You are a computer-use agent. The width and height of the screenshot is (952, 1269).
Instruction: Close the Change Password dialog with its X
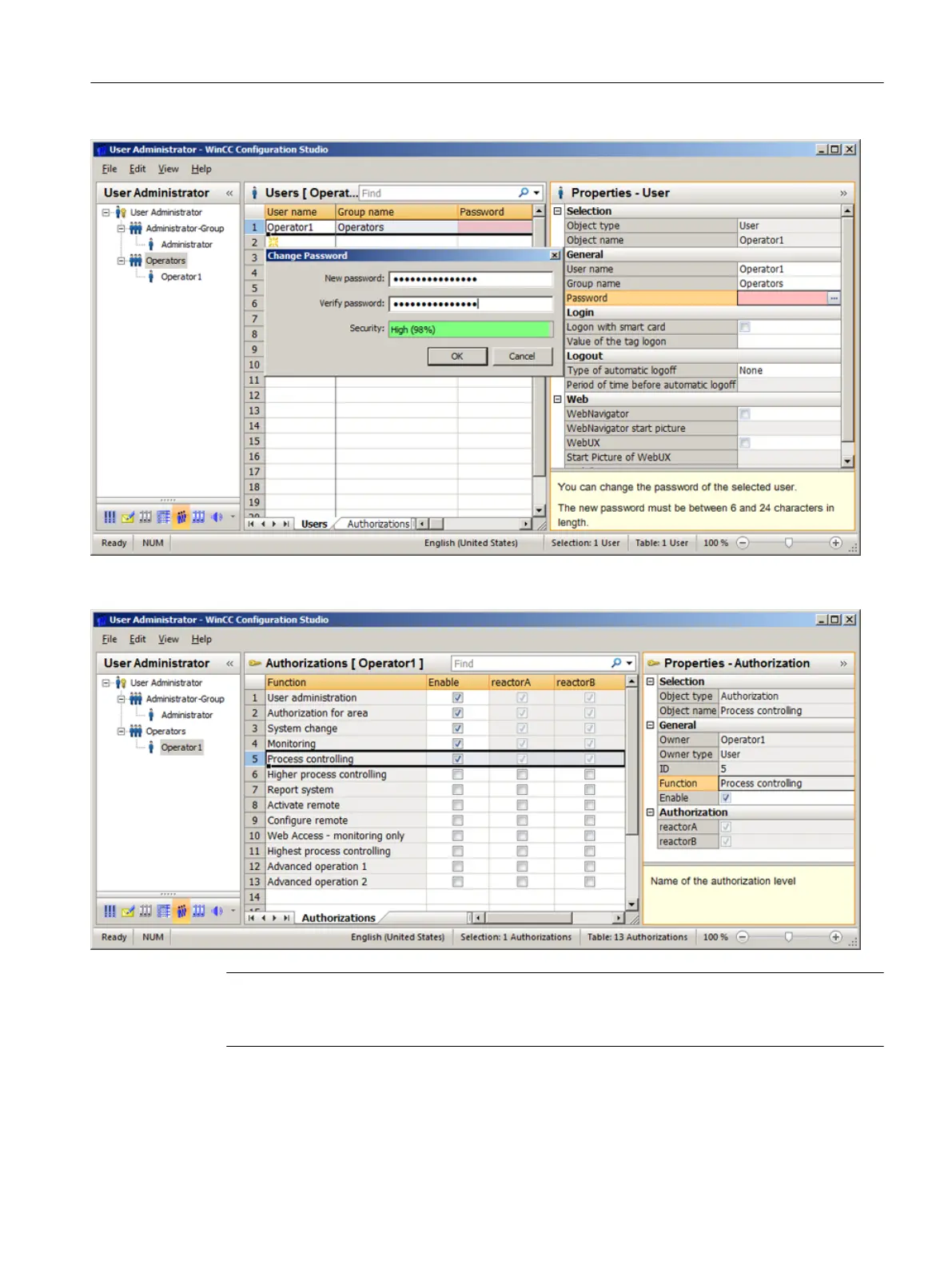(x=555, y=256)
